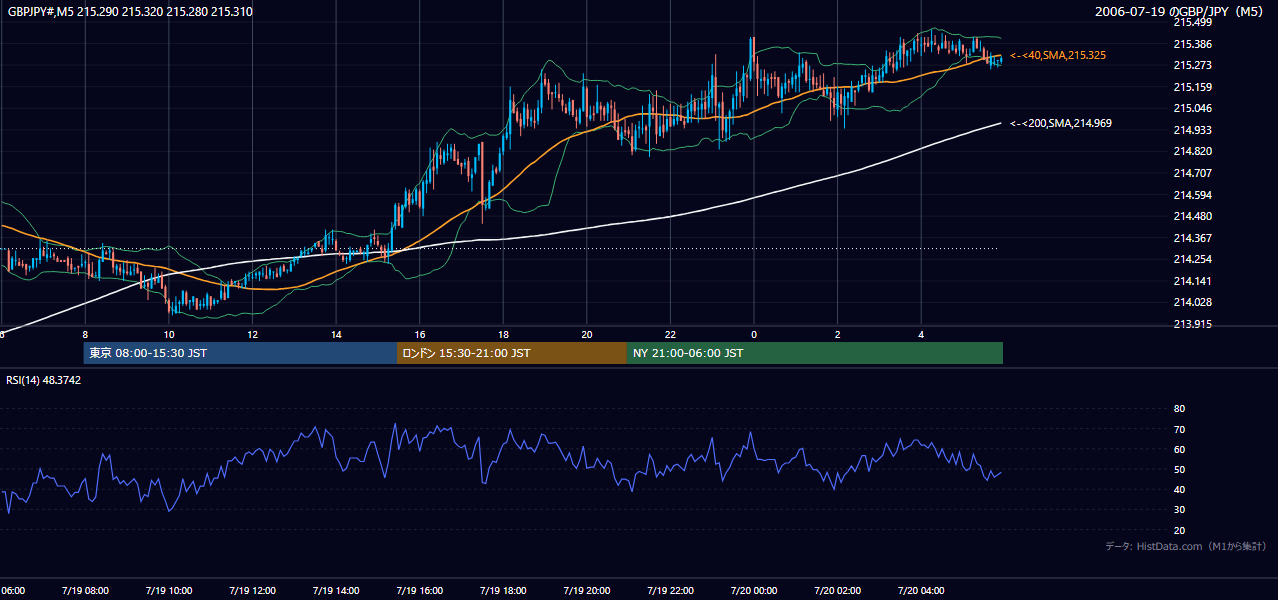Click the ロンドン 15:30-21:00 JST session bar
This screenshot has height=600, width=1278.
click(512, 353)
